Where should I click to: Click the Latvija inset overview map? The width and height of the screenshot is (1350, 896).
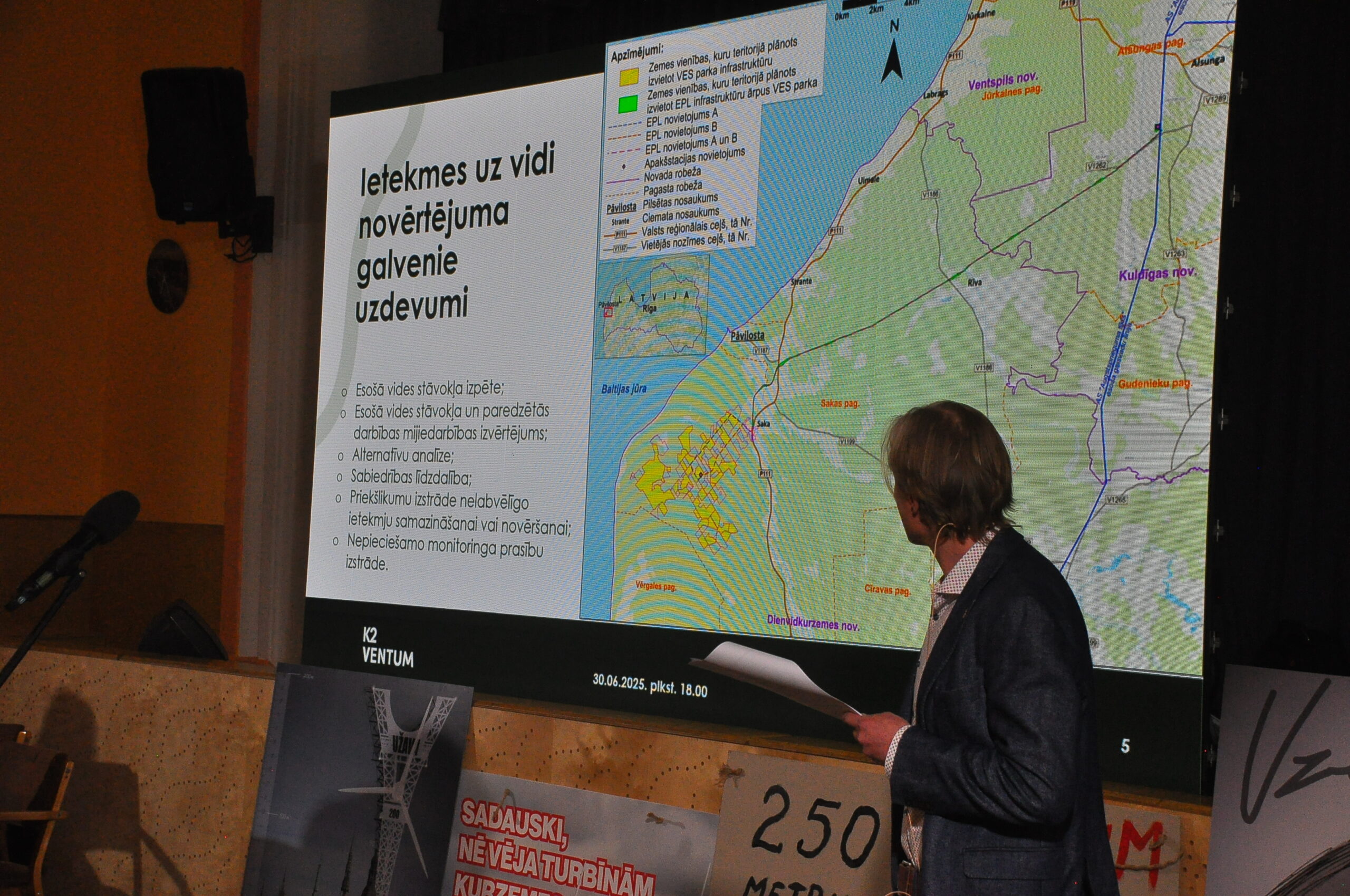(652, 307)
